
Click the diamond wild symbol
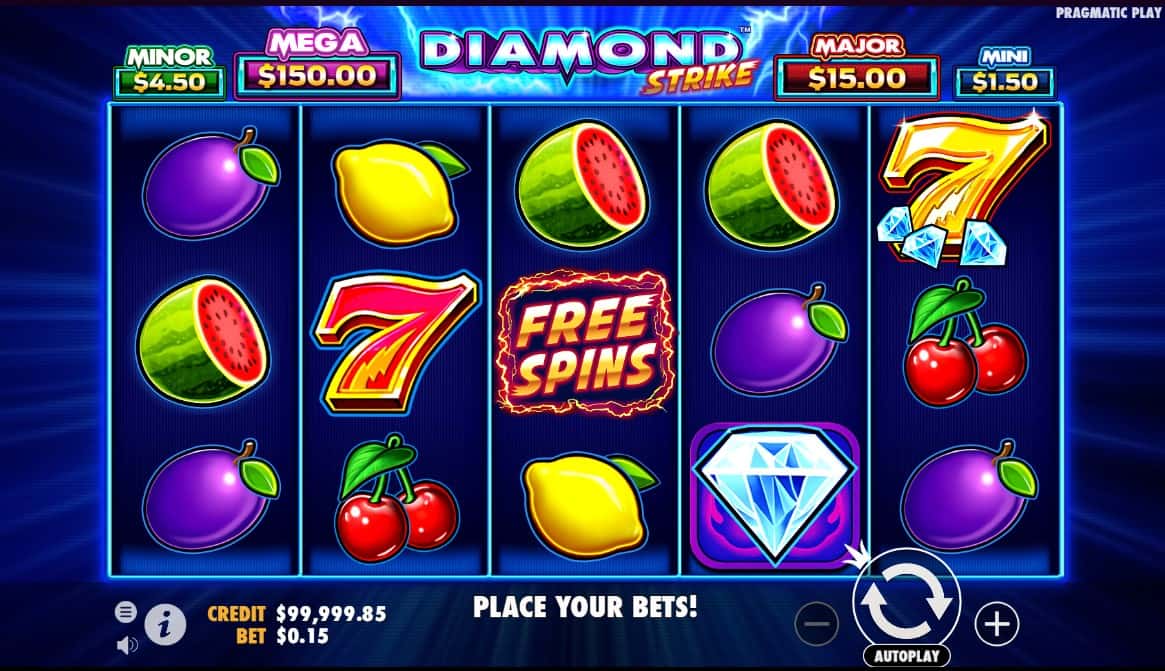[775, 494]
